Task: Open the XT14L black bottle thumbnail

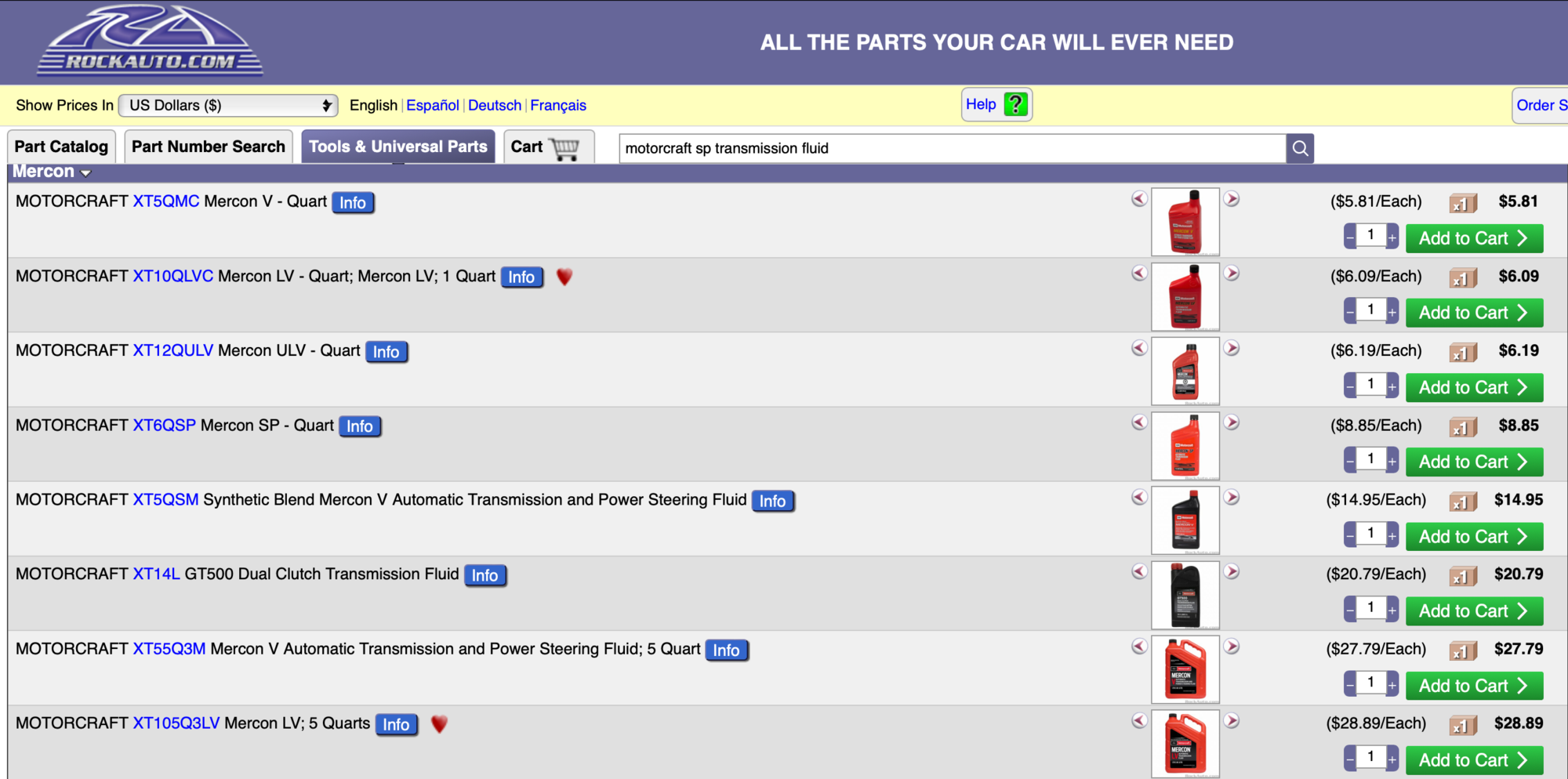Action: [1185, 595]
